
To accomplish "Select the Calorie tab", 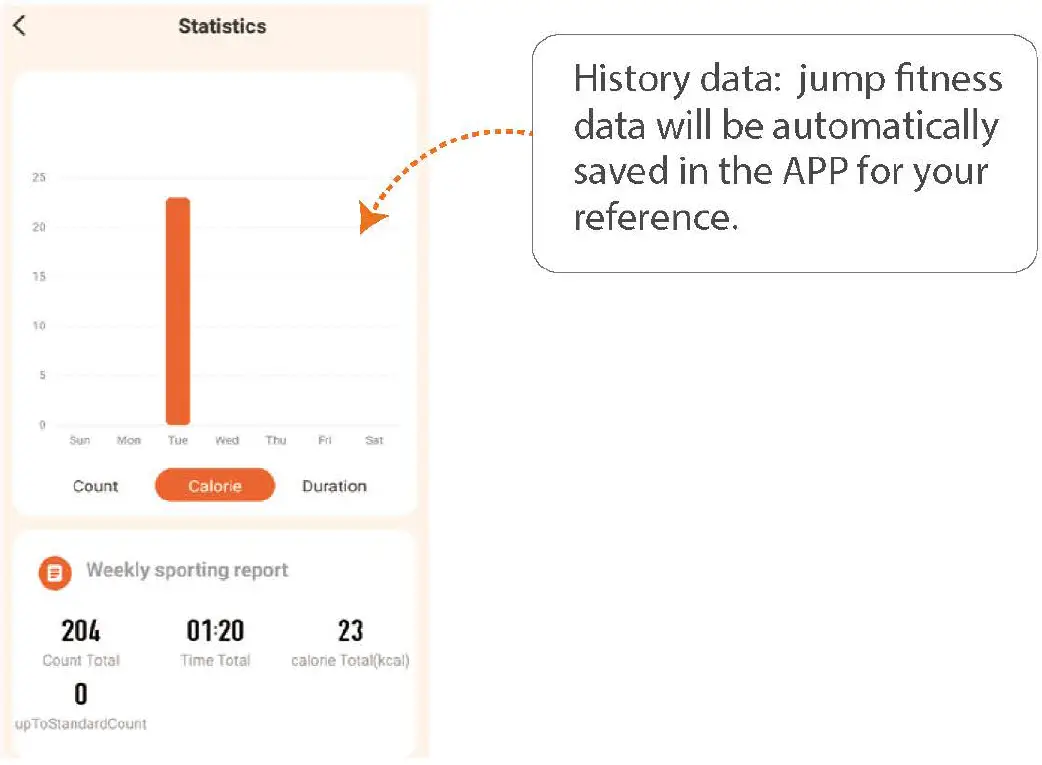I will coord(215,486).
